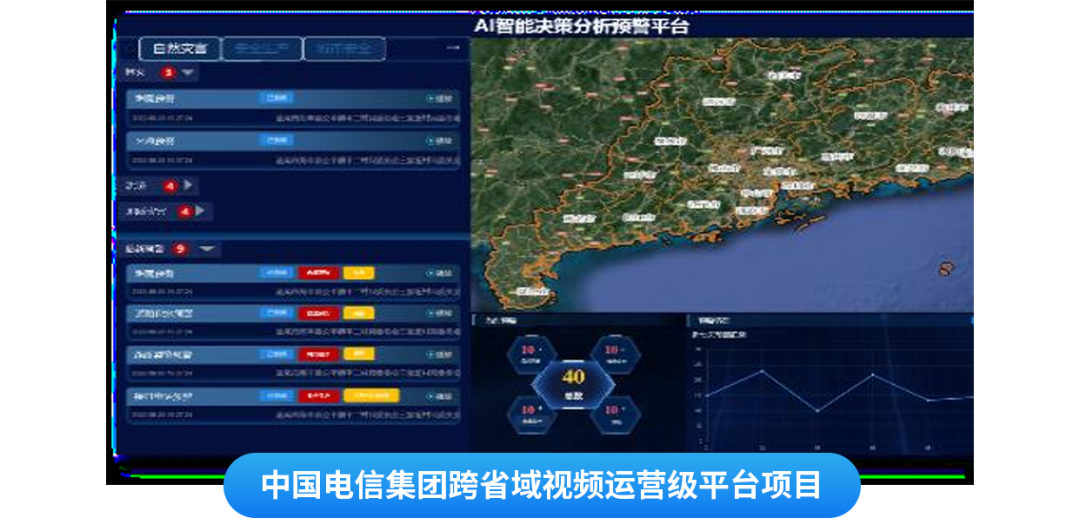
Task: Select the 自然灾害 tab
Action: click(x=180, y=49)
